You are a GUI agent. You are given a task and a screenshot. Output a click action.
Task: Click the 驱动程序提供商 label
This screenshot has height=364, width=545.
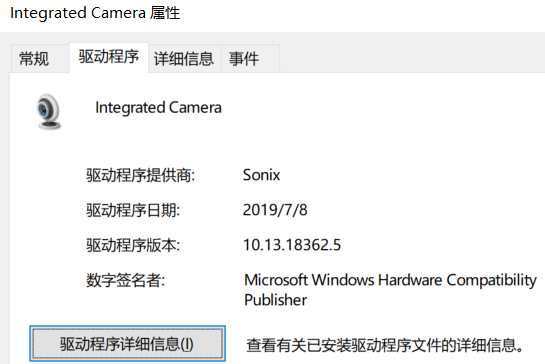point(140,175)
